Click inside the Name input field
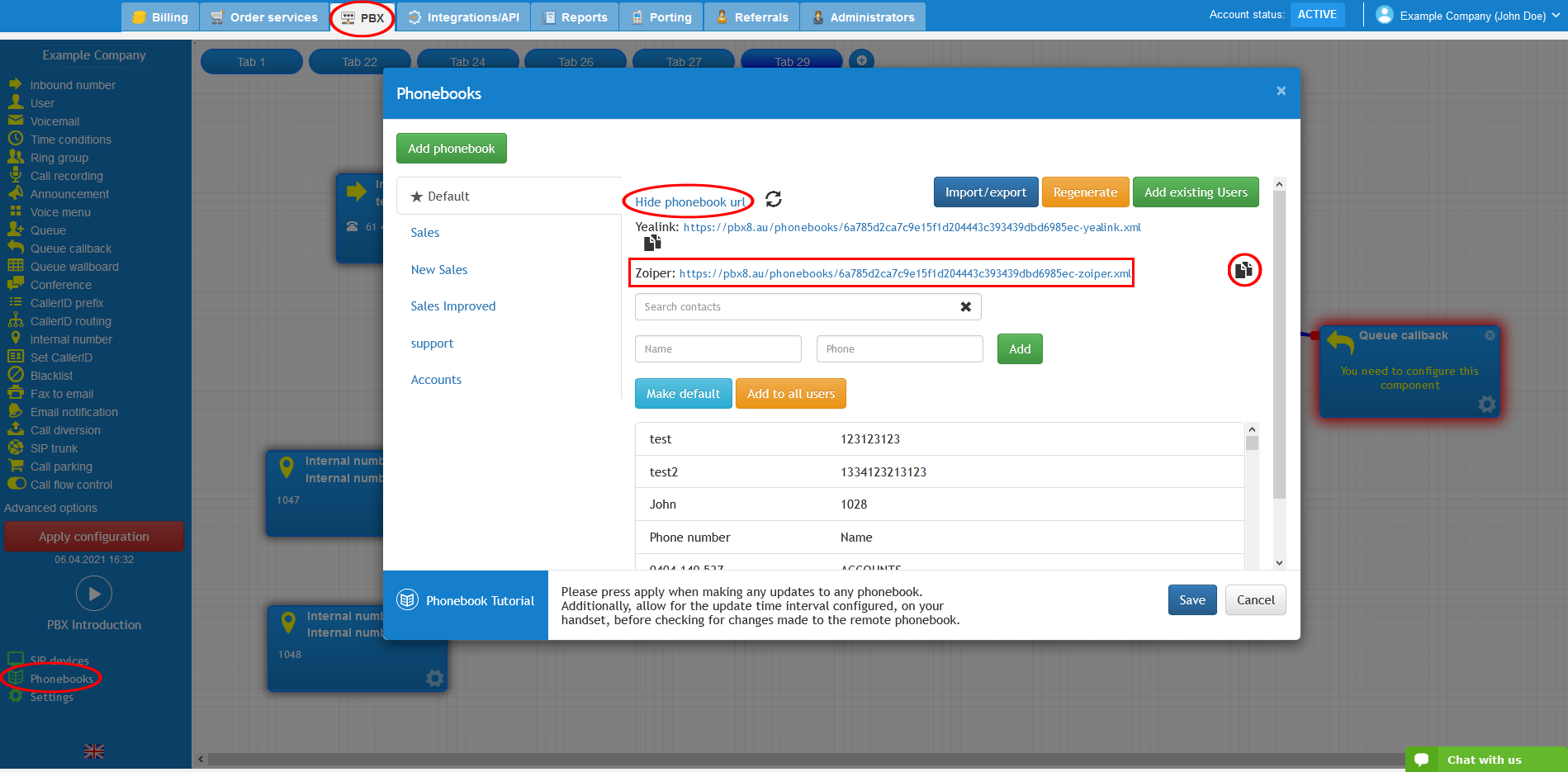 (718, 348)
